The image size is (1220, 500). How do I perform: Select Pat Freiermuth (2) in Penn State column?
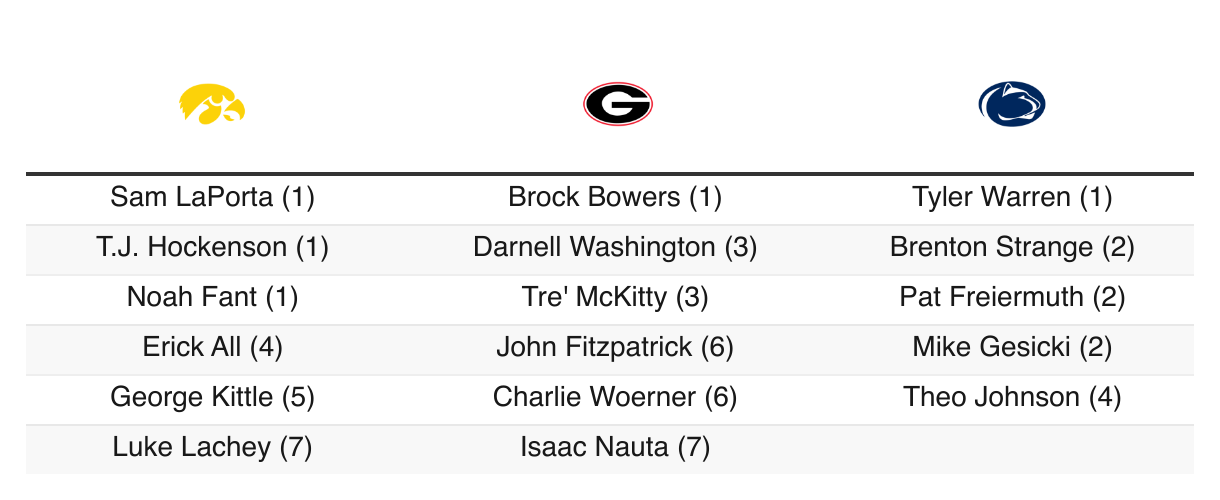[1012, 297]
